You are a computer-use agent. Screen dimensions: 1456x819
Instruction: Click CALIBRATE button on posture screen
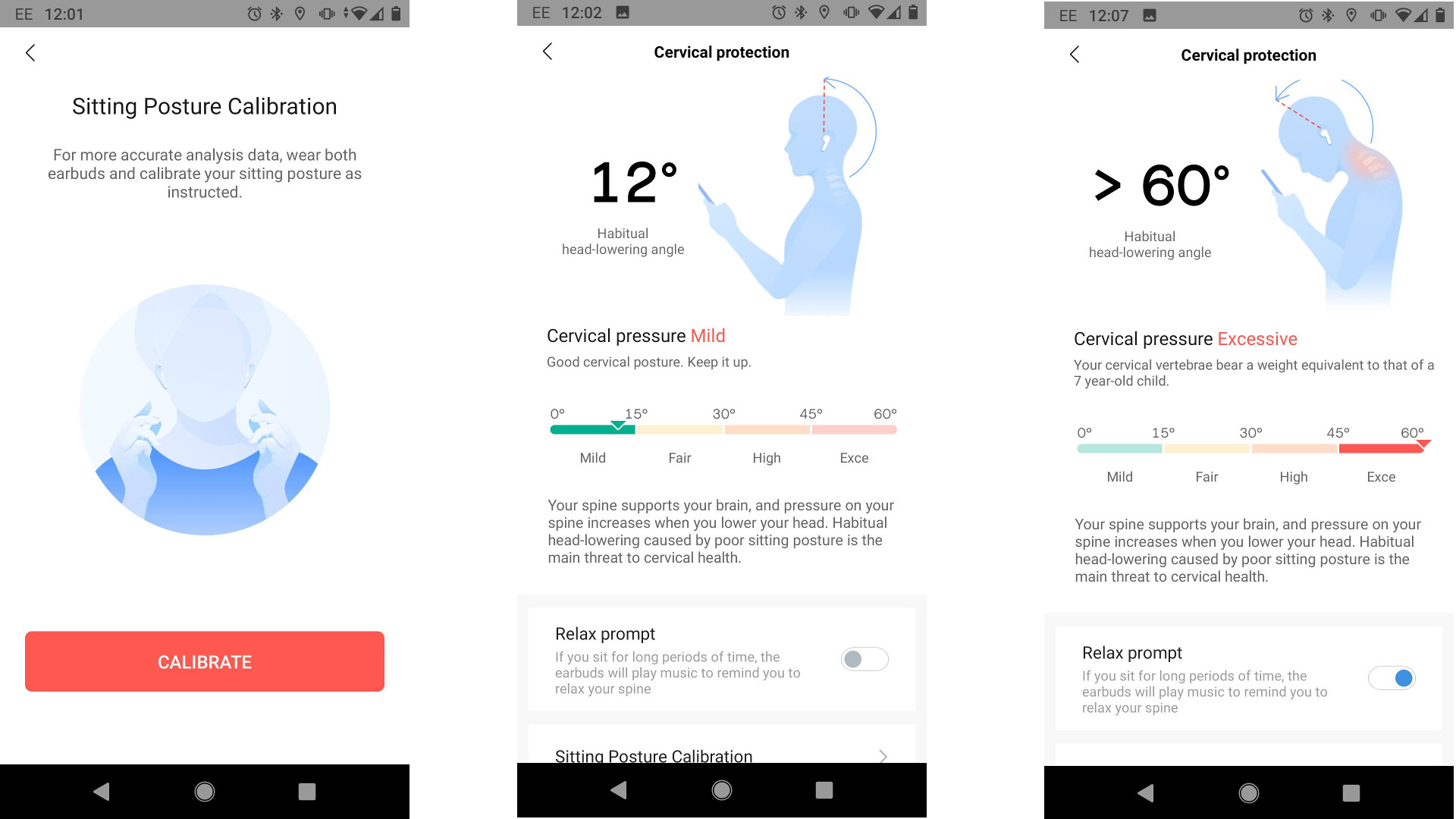point(204,661)
